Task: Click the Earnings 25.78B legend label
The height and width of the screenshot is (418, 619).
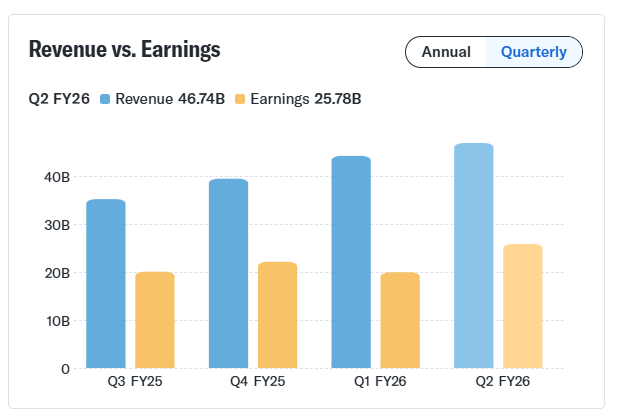Action: pos(306,99)
